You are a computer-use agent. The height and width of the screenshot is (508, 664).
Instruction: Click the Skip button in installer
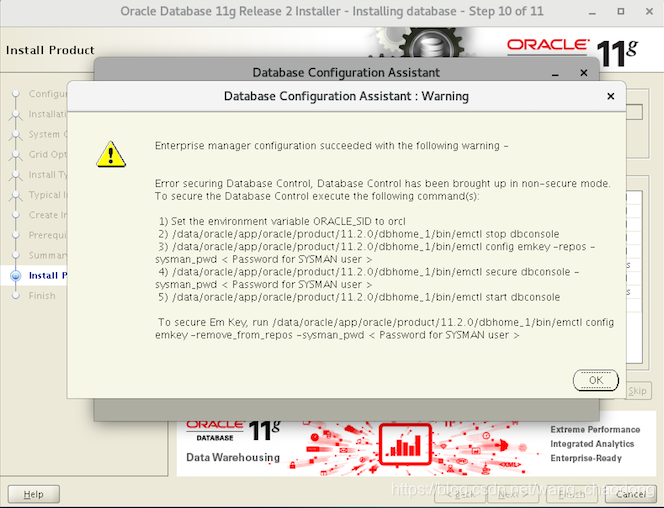click(x=637, y=391)
